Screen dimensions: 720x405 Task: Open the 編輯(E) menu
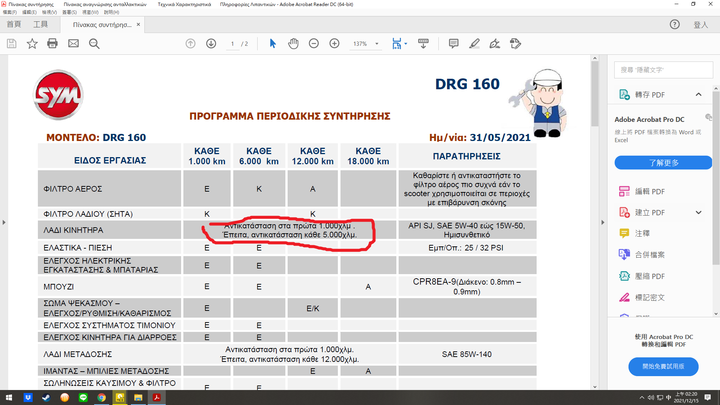pos(29,12)
